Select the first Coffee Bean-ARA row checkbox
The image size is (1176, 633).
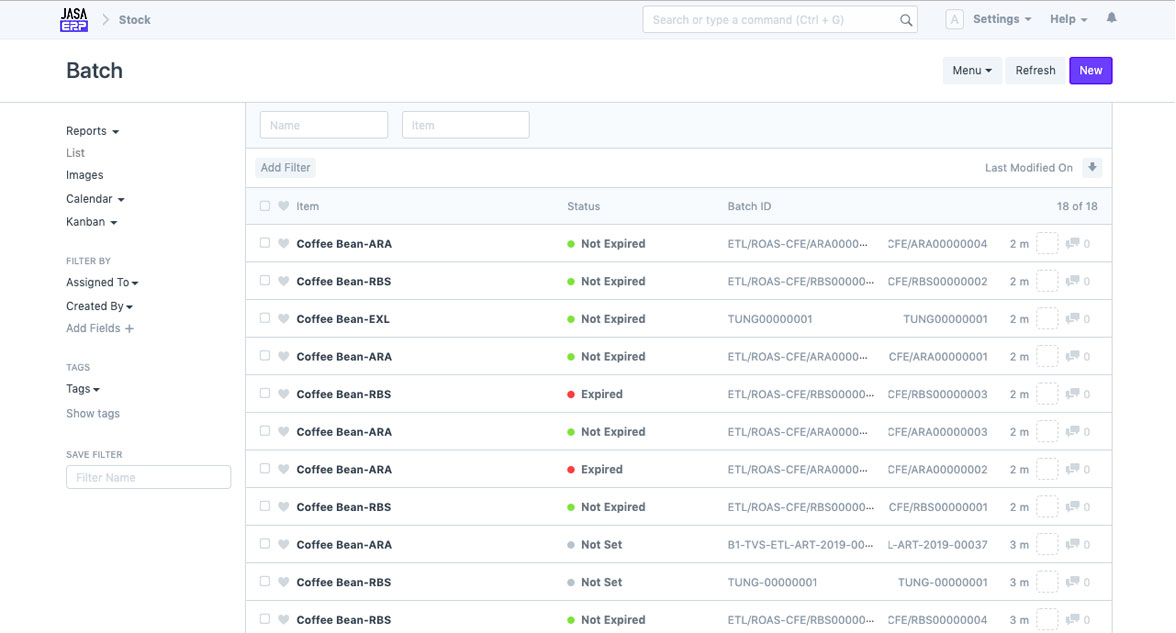pyautogui.click(x=265, y=243)
